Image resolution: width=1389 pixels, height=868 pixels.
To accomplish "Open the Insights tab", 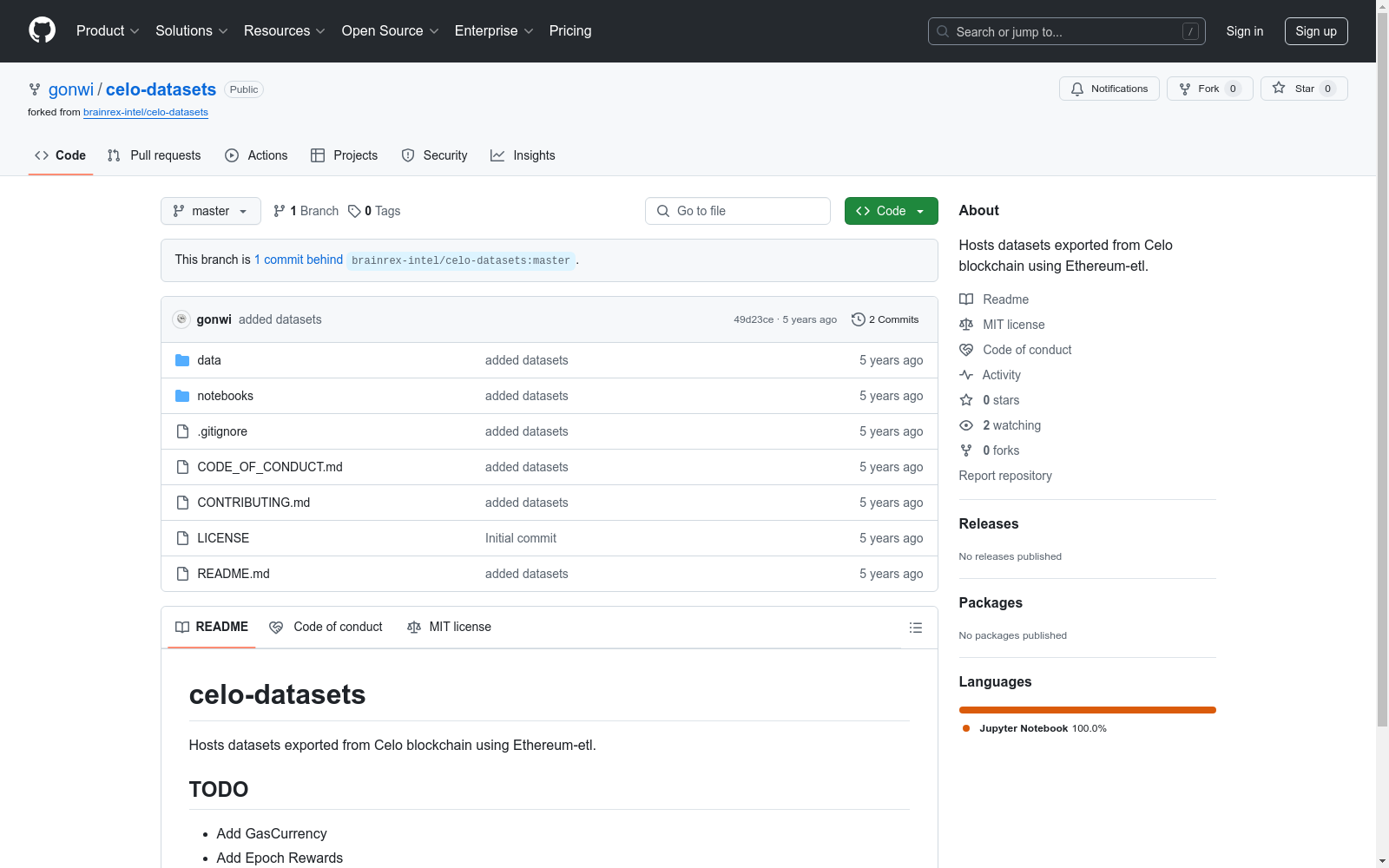I will pyautogui.click(x=523, y=155).
